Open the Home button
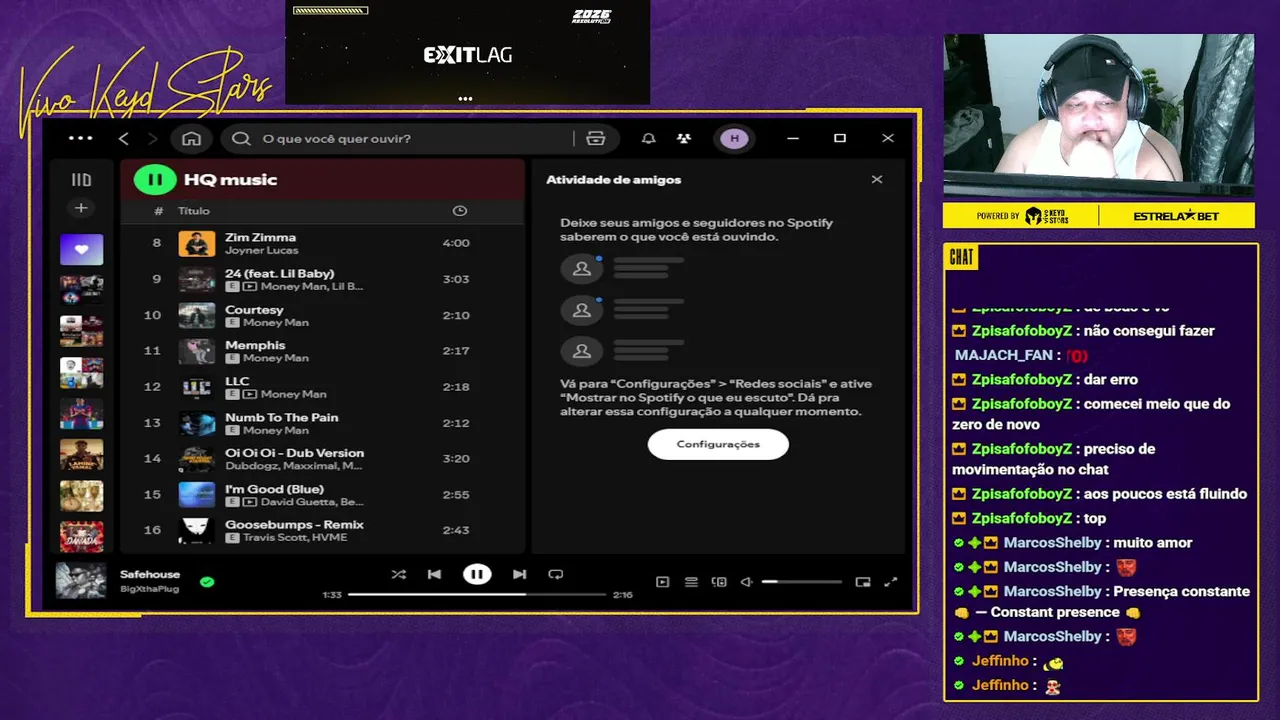 (x=192, y=138)
